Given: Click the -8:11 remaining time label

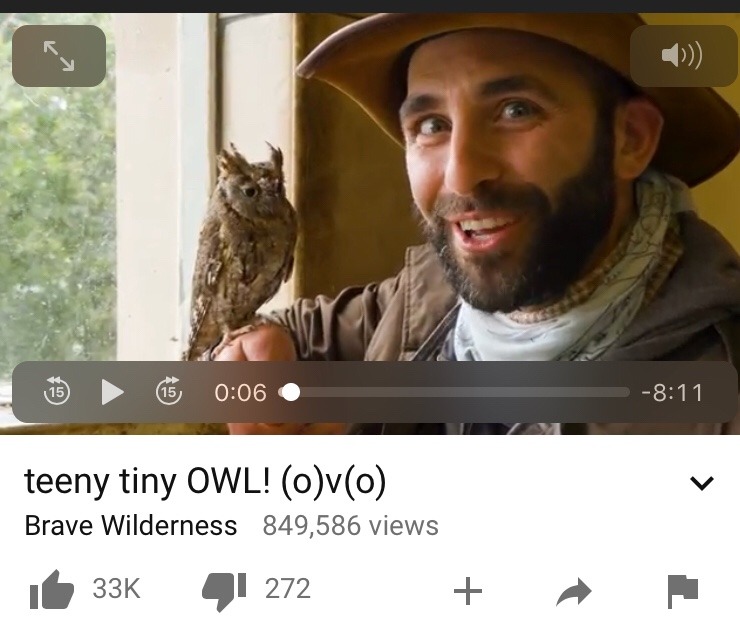Looking at the screenshot, I should [x=672, y=393].
